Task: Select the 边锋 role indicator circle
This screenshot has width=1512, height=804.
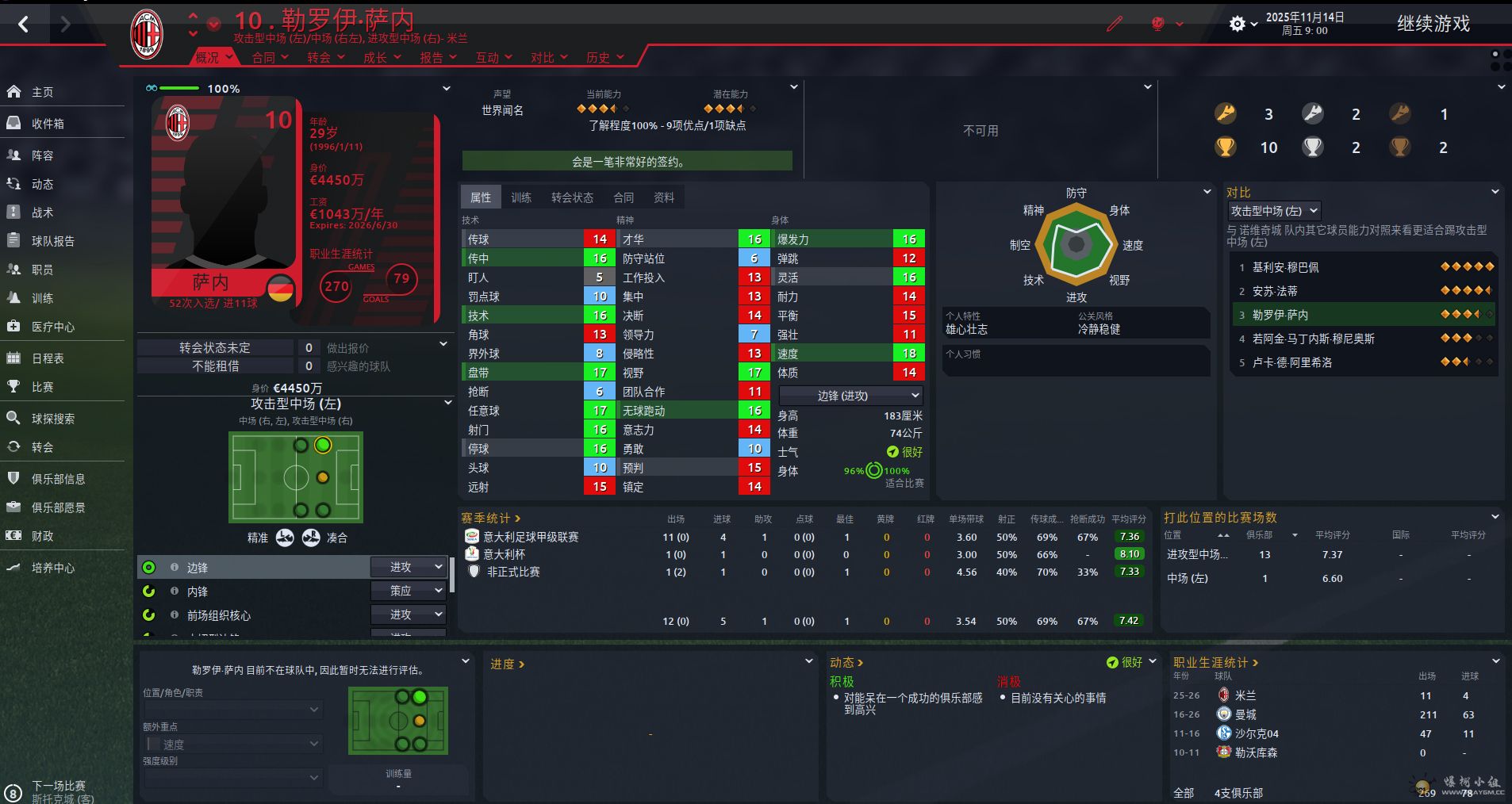Action: point(149,568)
